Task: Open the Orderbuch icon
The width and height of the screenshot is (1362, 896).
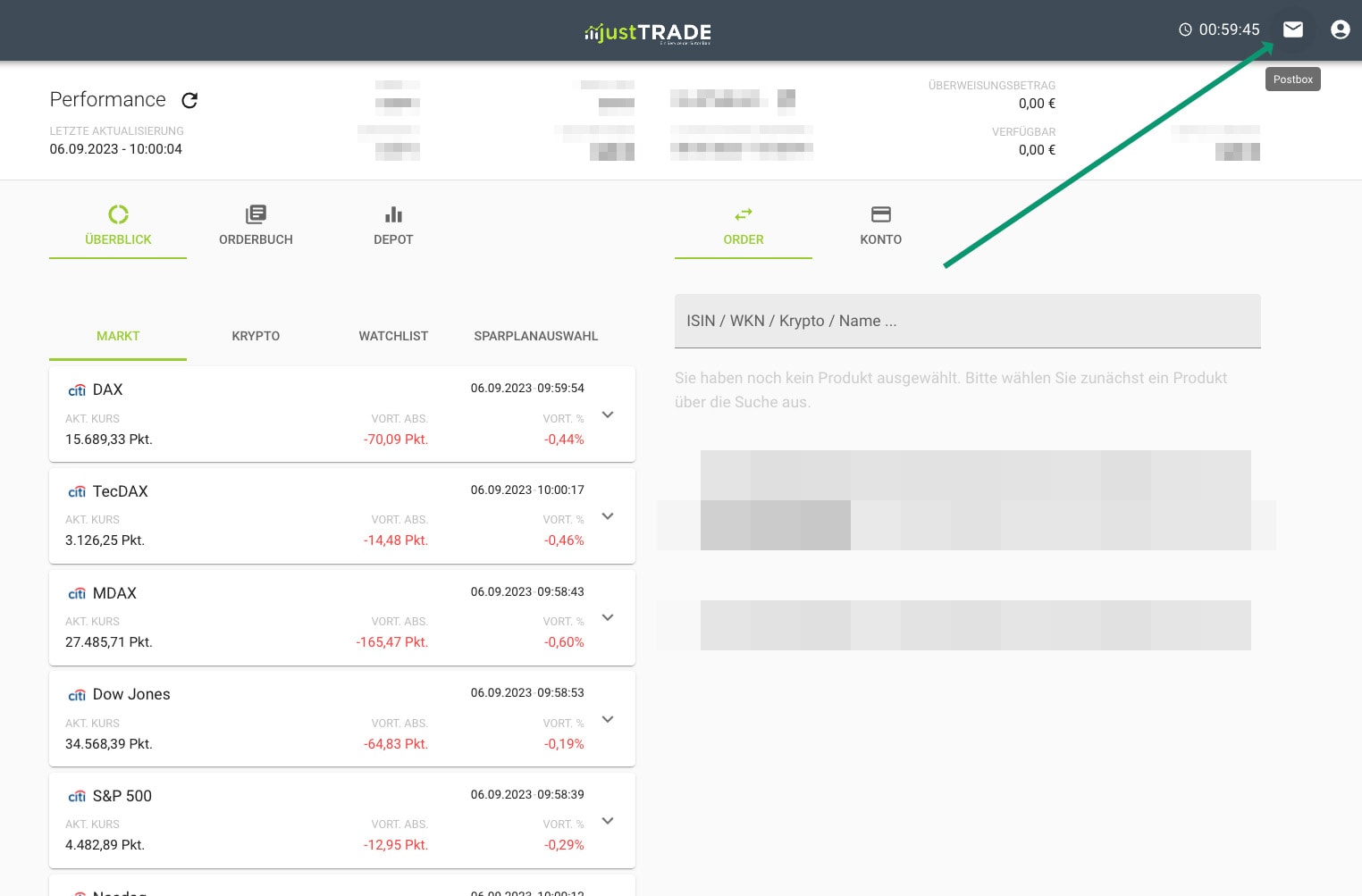Action: point(256,214)
